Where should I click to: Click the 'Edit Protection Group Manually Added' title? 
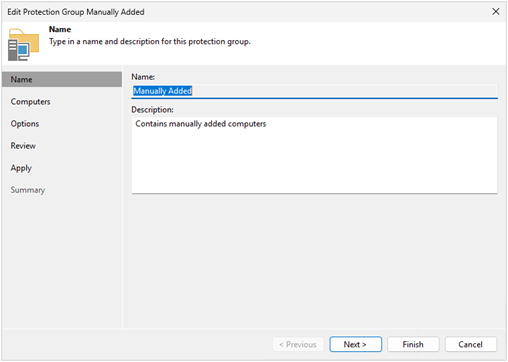pyautogui.click(x=76, y=12)
